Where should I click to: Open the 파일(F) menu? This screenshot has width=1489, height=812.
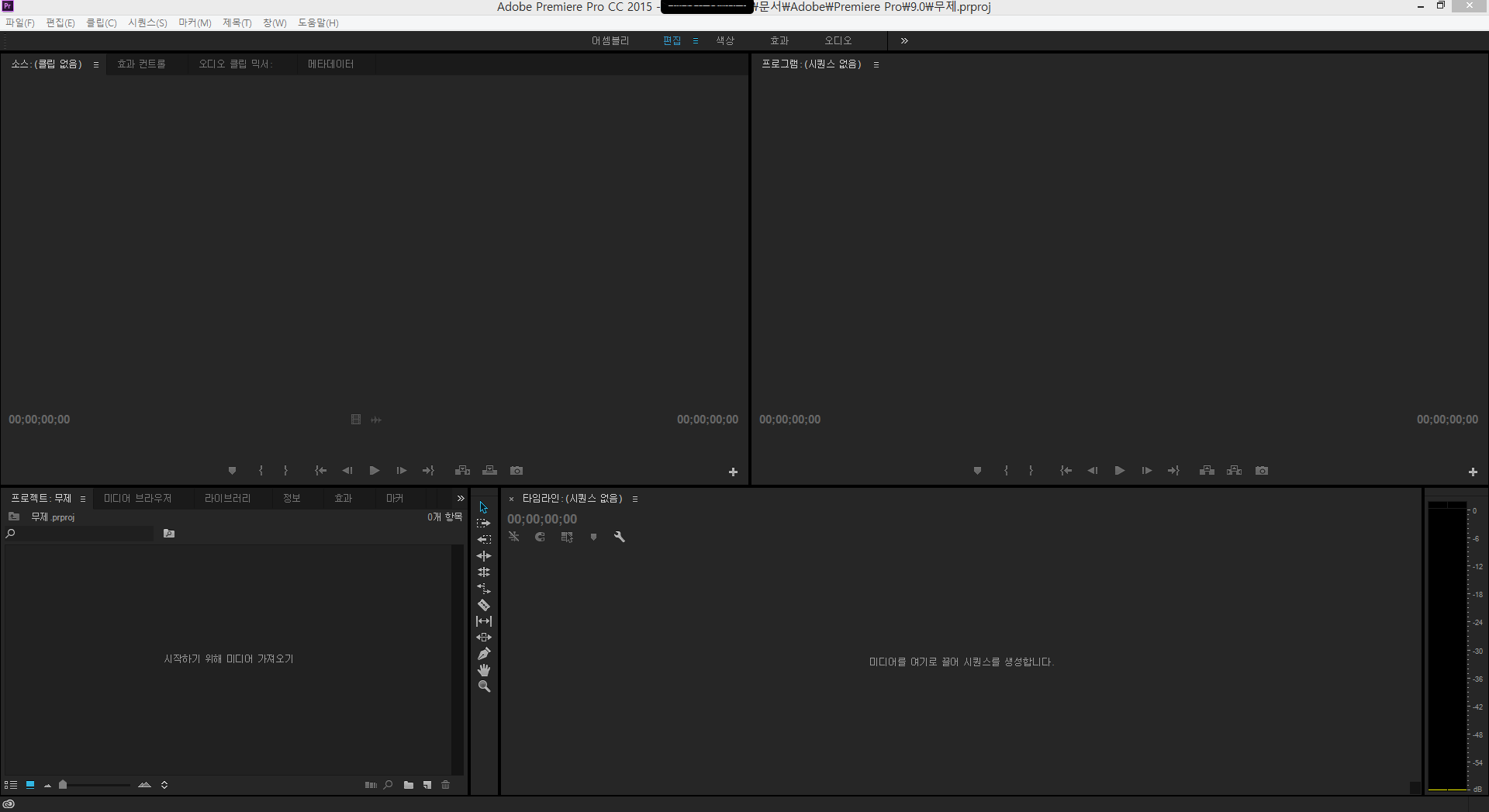point(20,22)
